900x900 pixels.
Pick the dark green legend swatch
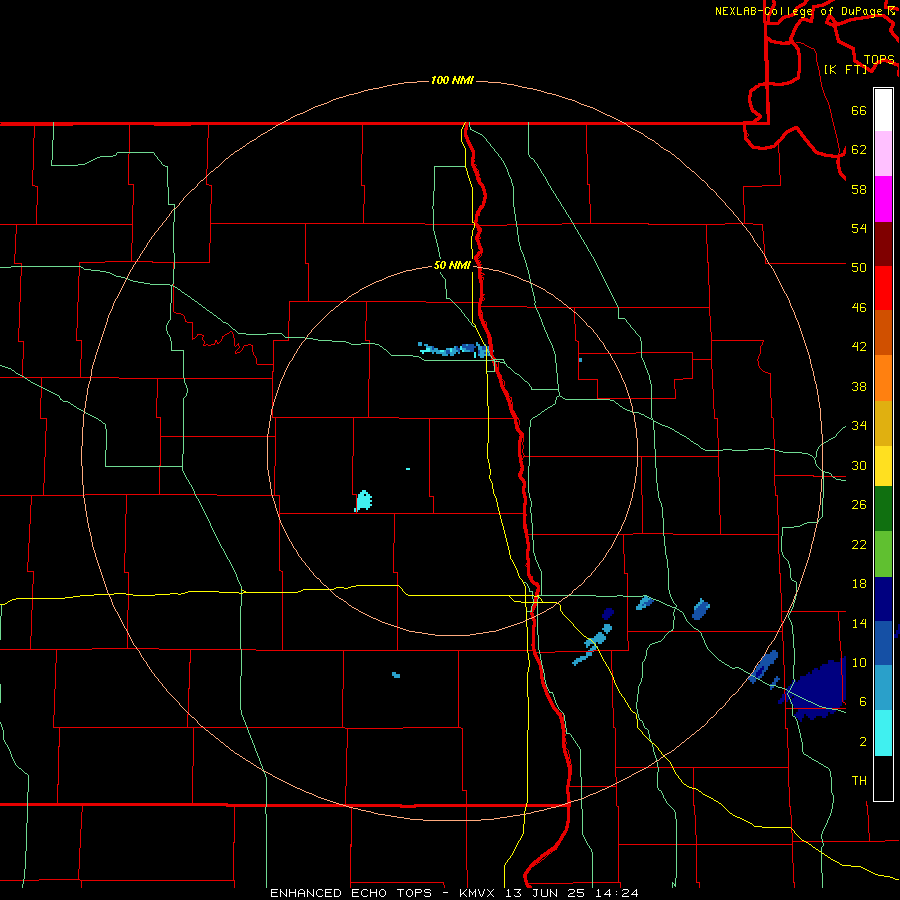883,509
